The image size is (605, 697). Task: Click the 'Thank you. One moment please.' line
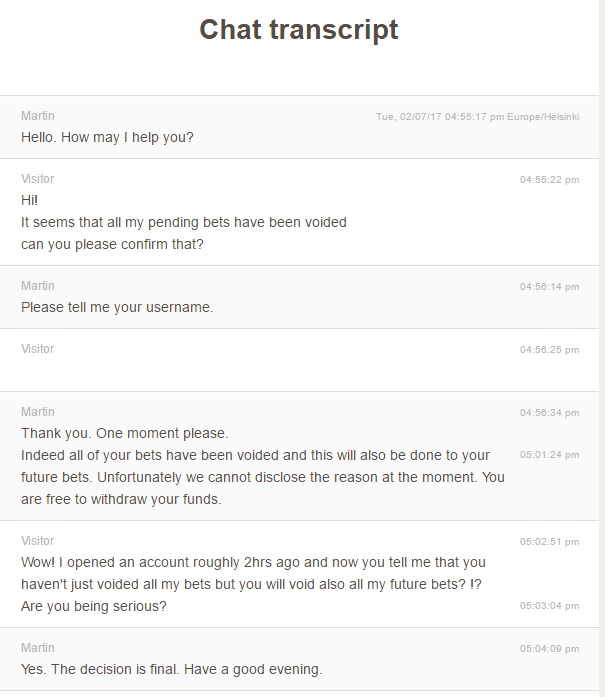pyautogui.click(x=125, y=434)
